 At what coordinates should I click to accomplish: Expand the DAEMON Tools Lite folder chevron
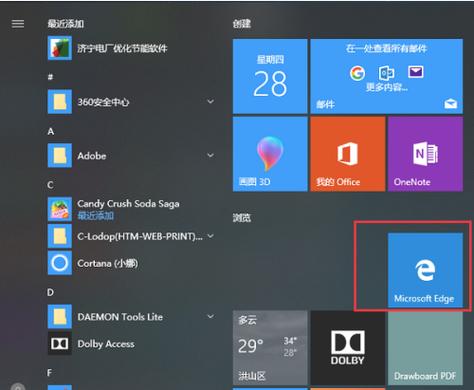click(211, 316)
